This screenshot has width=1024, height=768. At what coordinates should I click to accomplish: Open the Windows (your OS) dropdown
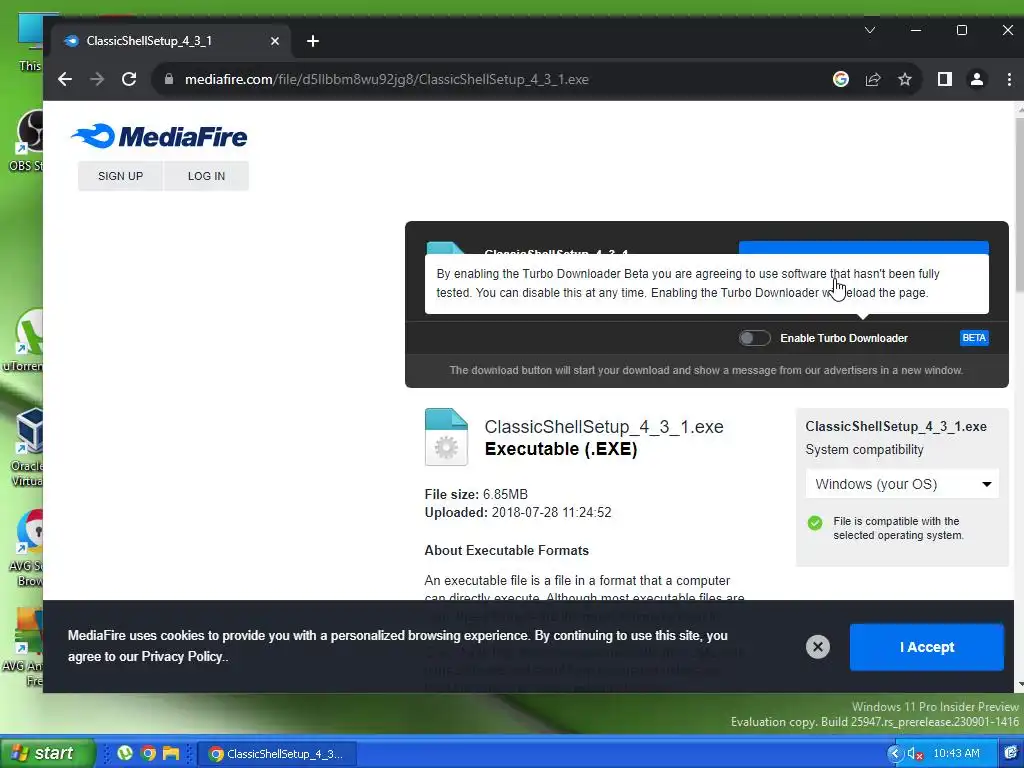pos(902,484)
